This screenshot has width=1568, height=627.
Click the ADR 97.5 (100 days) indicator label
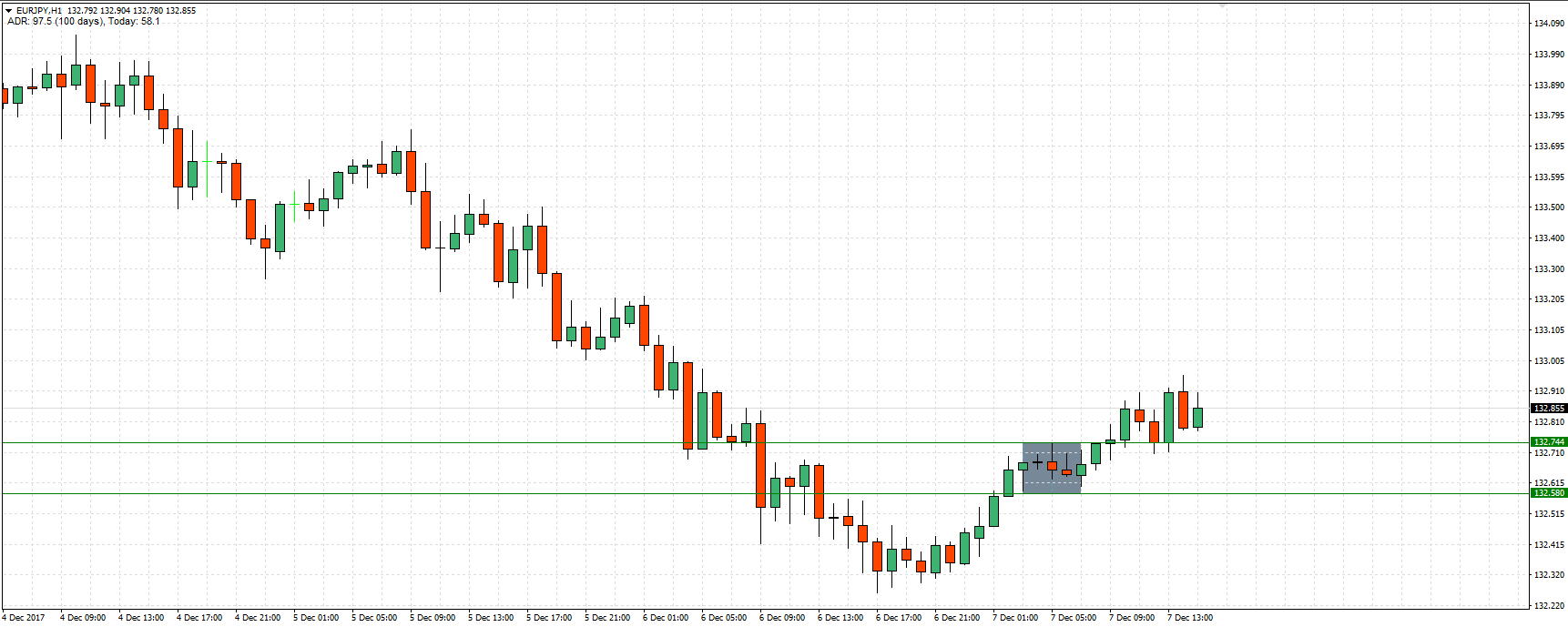(55, 21)
